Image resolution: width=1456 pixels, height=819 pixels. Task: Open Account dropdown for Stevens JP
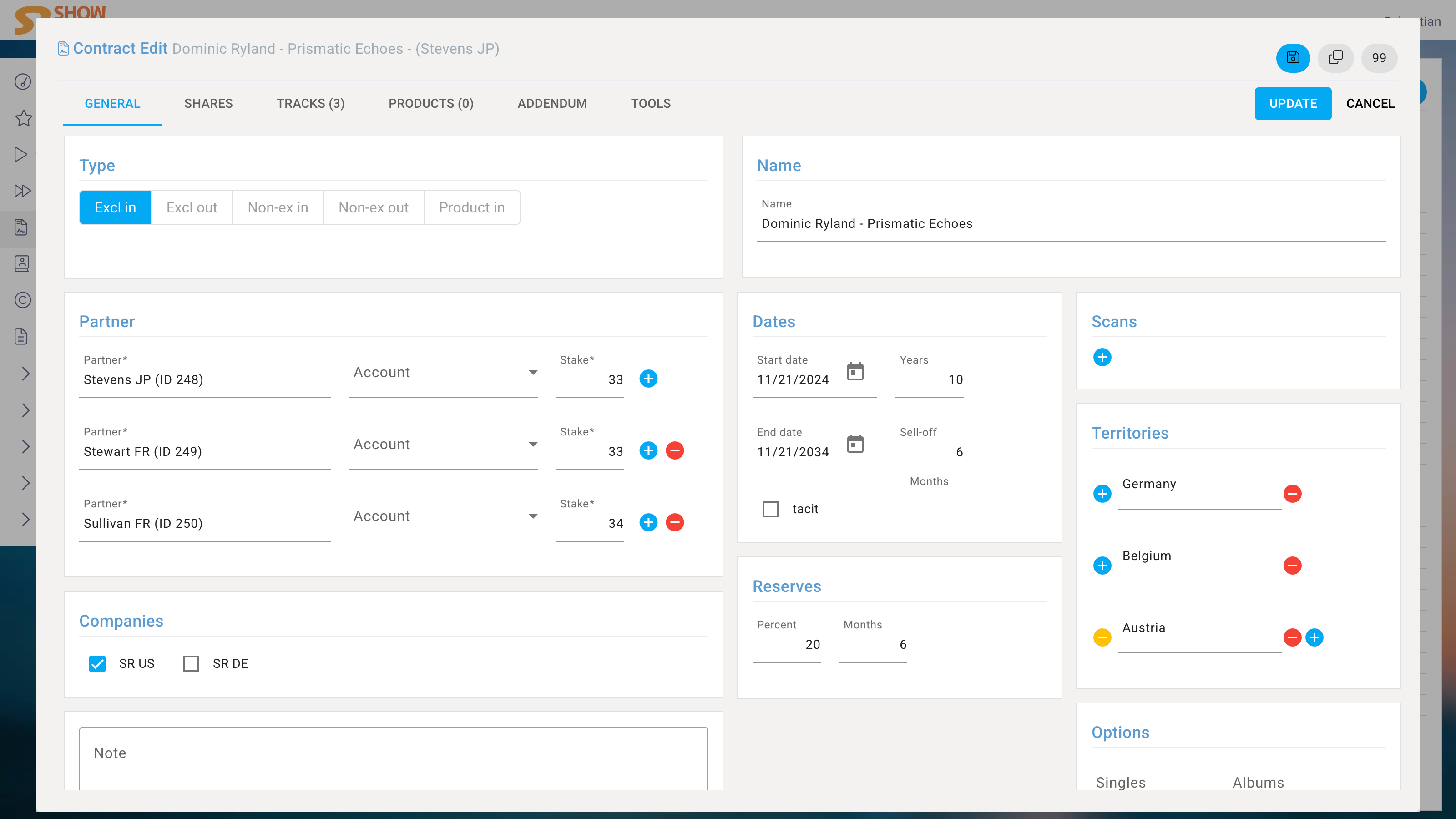point(443,373)
